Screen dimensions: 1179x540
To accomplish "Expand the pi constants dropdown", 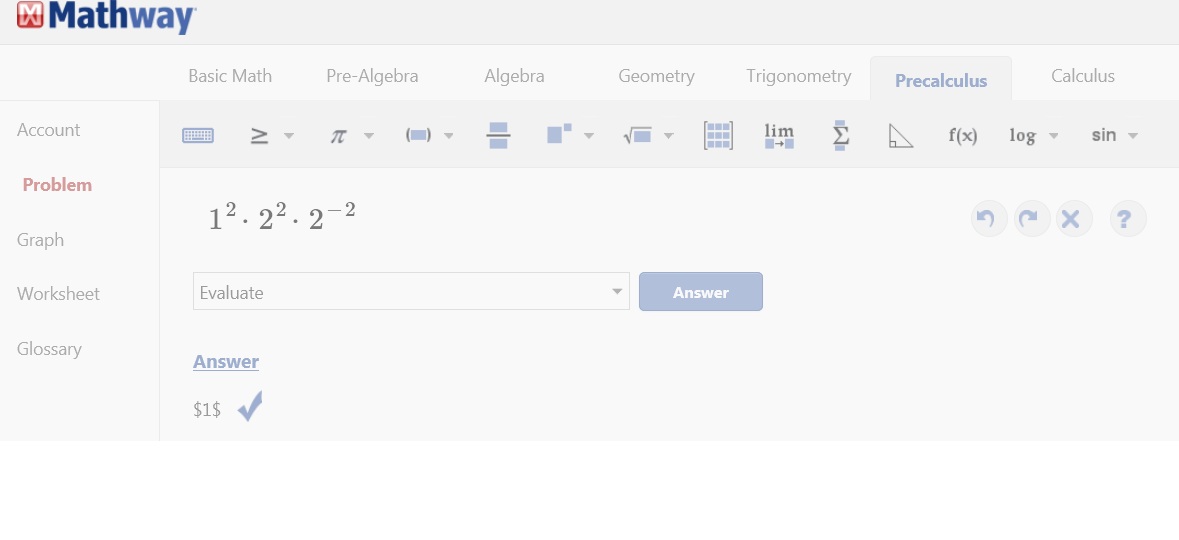I will (x=368, y=136).
